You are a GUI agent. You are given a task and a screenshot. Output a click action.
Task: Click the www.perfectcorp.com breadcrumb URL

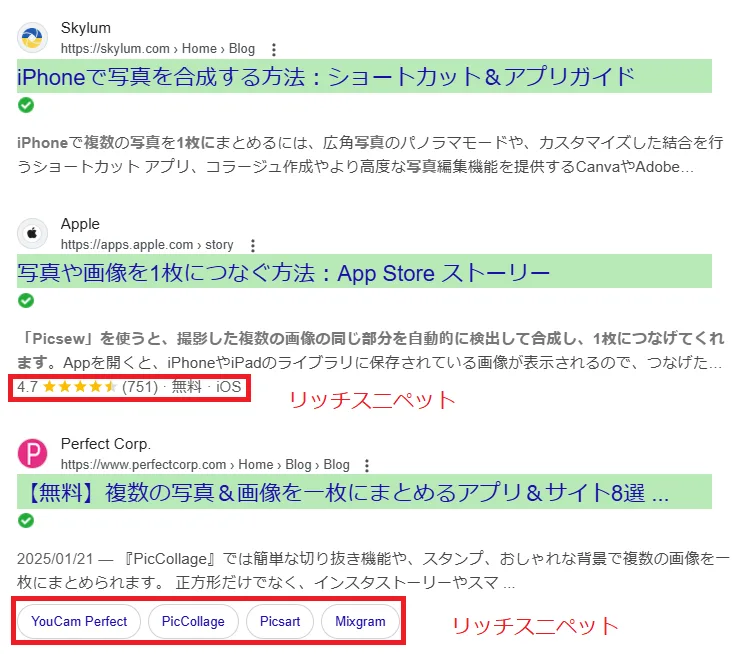point(205,465)
